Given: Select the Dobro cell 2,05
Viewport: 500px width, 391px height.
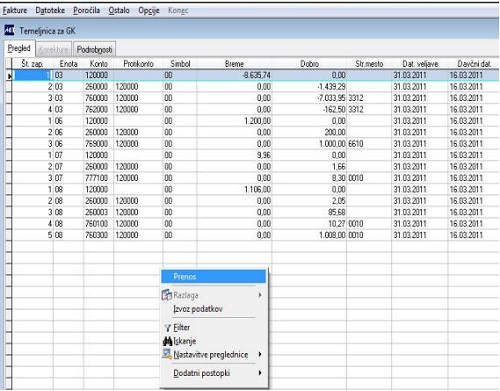Looking at the screenshot, I should coord(309,201).
